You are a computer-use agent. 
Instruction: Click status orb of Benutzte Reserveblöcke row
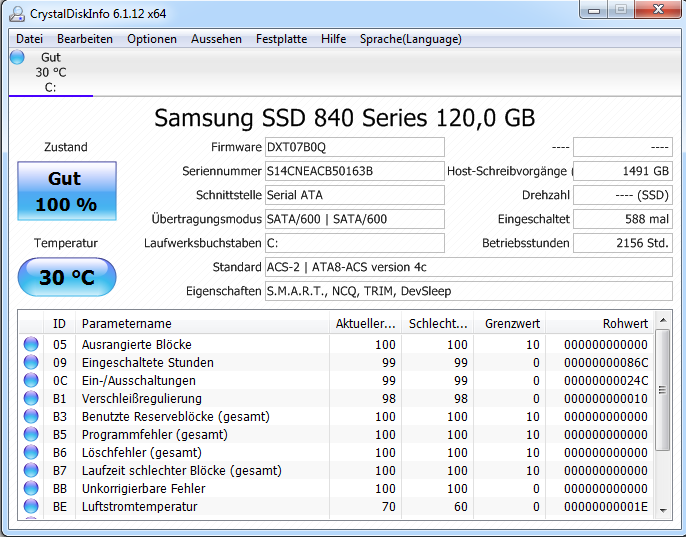tap(31, 416)
